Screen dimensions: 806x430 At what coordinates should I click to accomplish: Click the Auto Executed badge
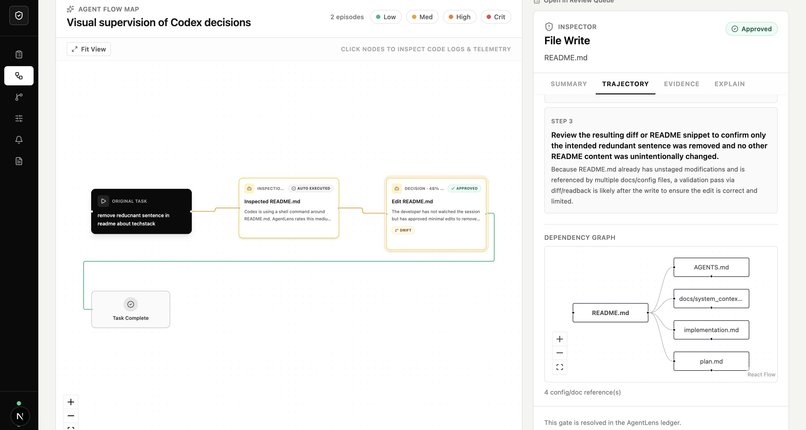tap(310, 189)
